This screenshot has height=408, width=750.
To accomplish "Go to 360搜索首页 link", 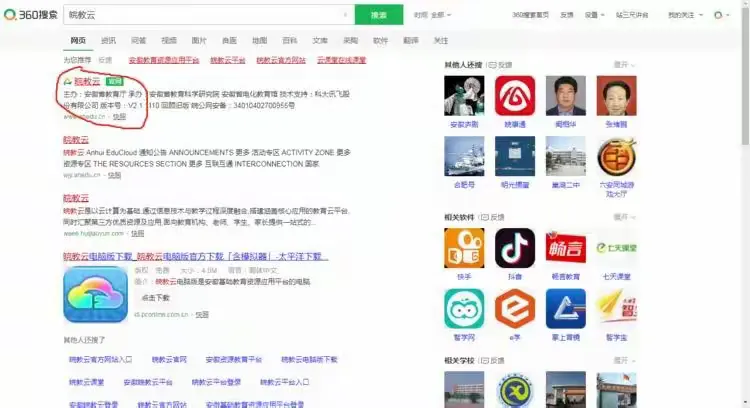I will click(x=530, y=15).
